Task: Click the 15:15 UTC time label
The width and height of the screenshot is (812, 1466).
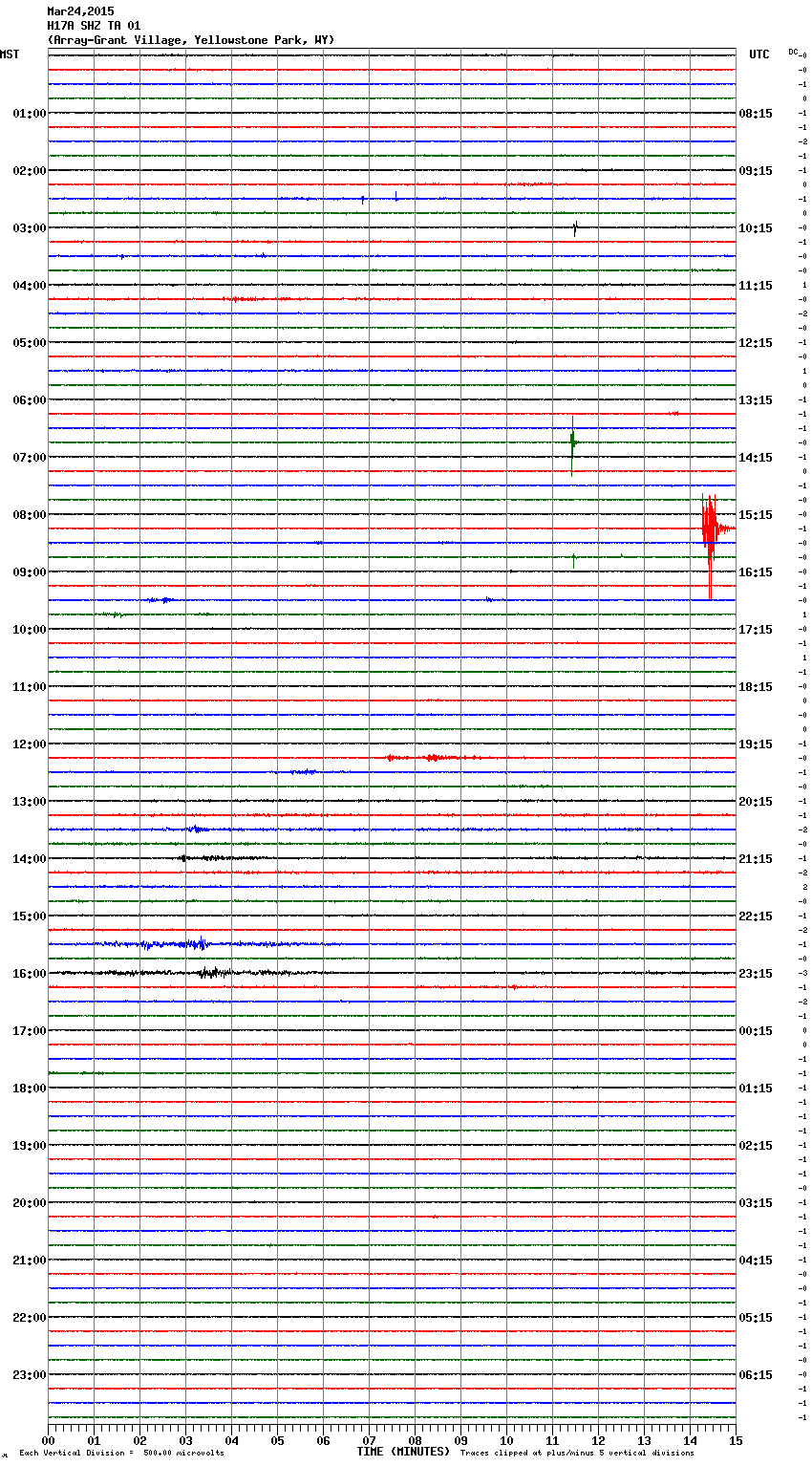Action: (756, 515)
